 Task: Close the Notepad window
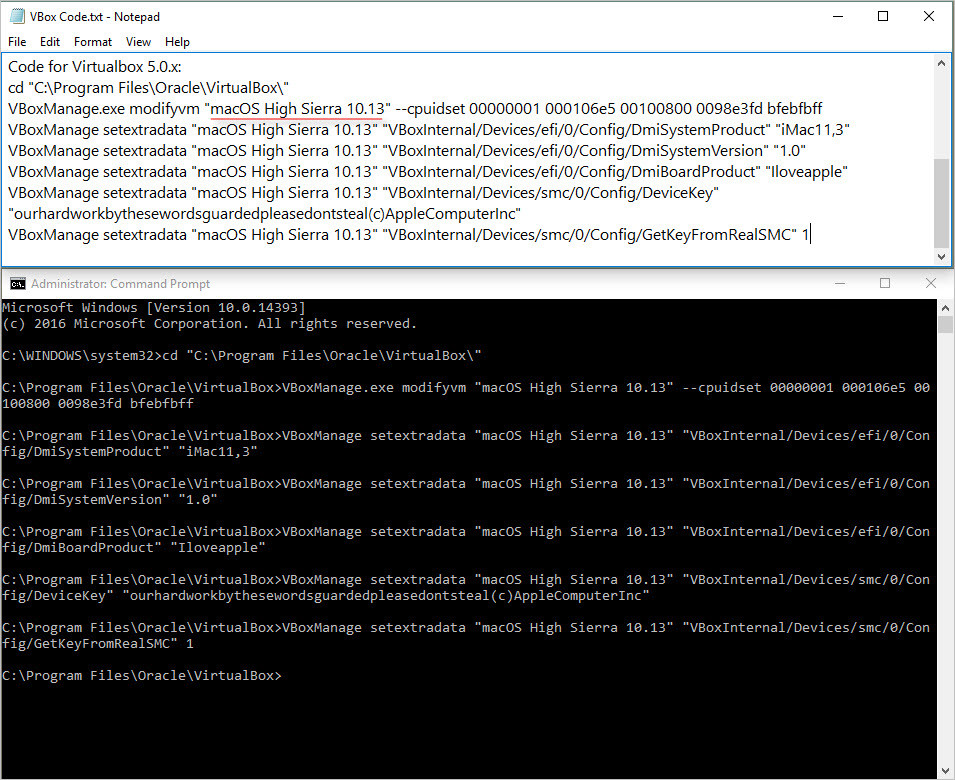click(929, 16)
